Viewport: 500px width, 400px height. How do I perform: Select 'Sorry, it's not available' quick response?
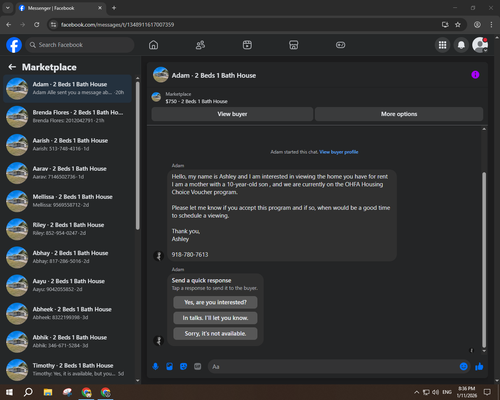[x=215, y=333]
